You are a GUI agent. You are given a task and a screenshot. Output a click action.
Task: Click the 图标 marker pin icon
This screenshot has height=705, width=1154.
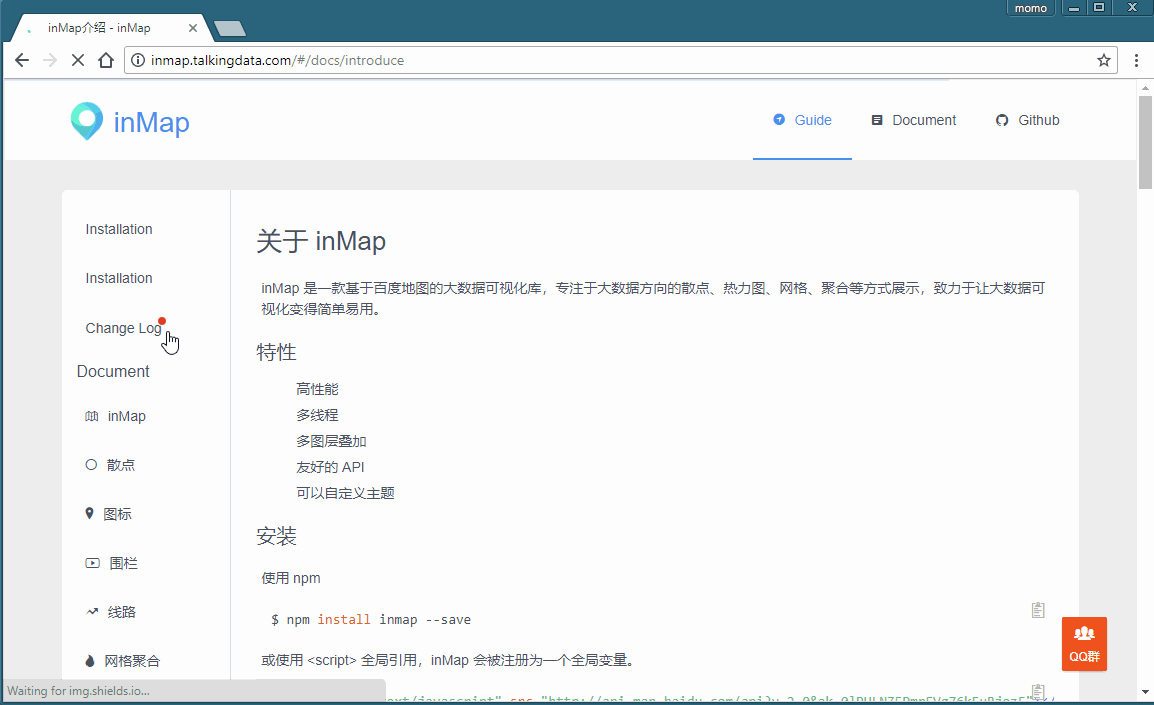click(x=91, y=513)
